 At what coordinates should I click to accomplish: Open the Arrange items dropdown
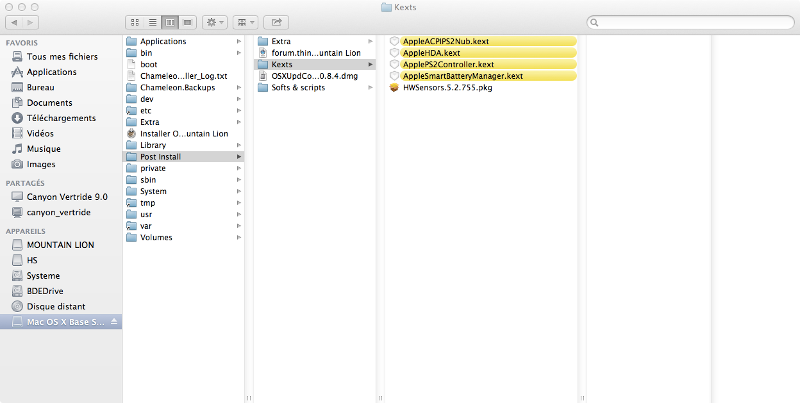tap(245, 22)
